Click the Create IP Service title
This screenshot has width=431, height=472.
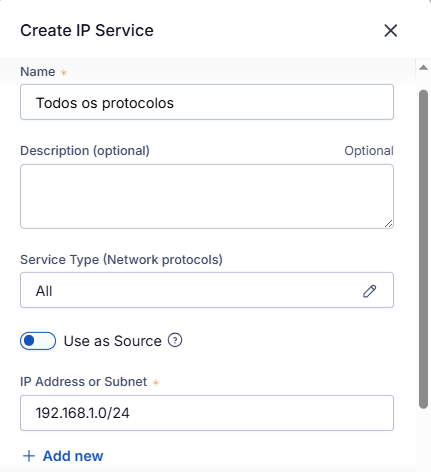[x=87, y=31]
